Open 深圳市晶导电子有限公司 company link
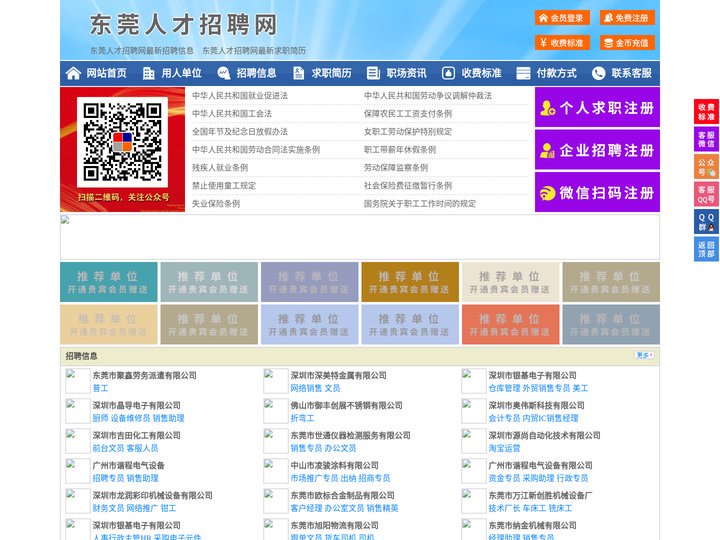 click(x=137, y=405)
